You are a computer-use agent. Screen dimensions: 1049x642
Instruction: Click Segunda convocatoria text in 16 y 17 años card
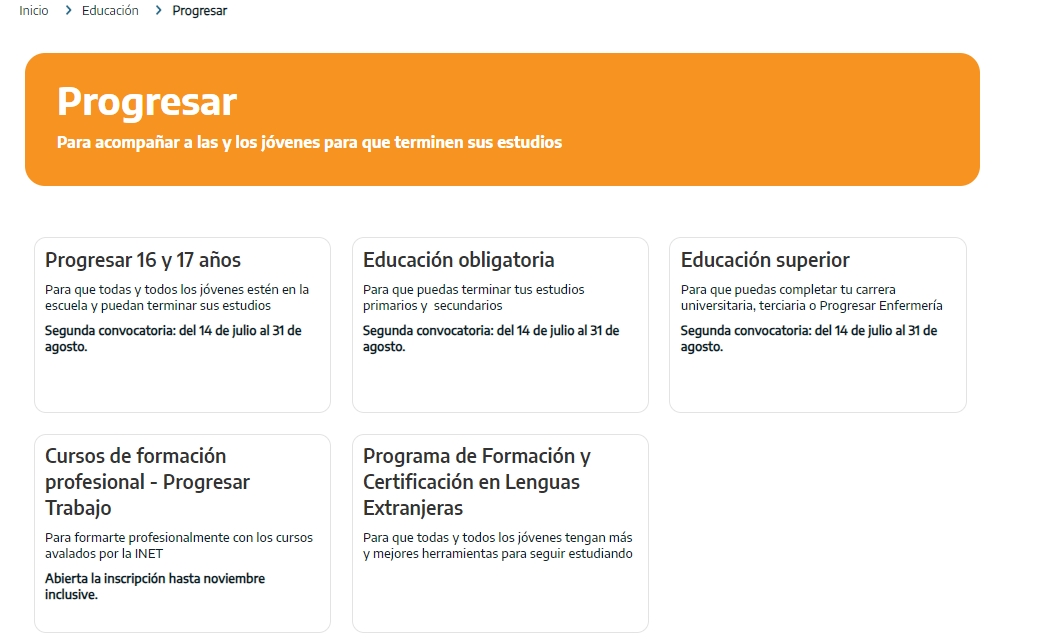pos(173,338)
